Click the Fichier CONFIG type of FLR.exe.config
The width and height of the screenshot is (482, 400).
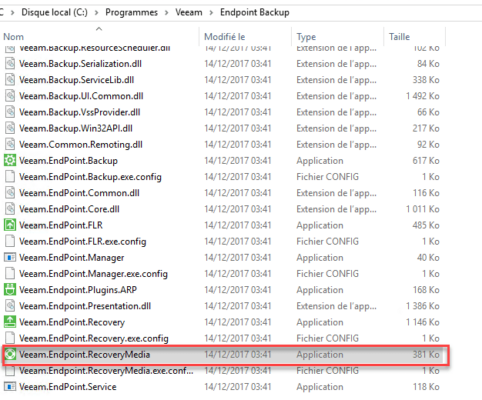[x=328, y=242]
